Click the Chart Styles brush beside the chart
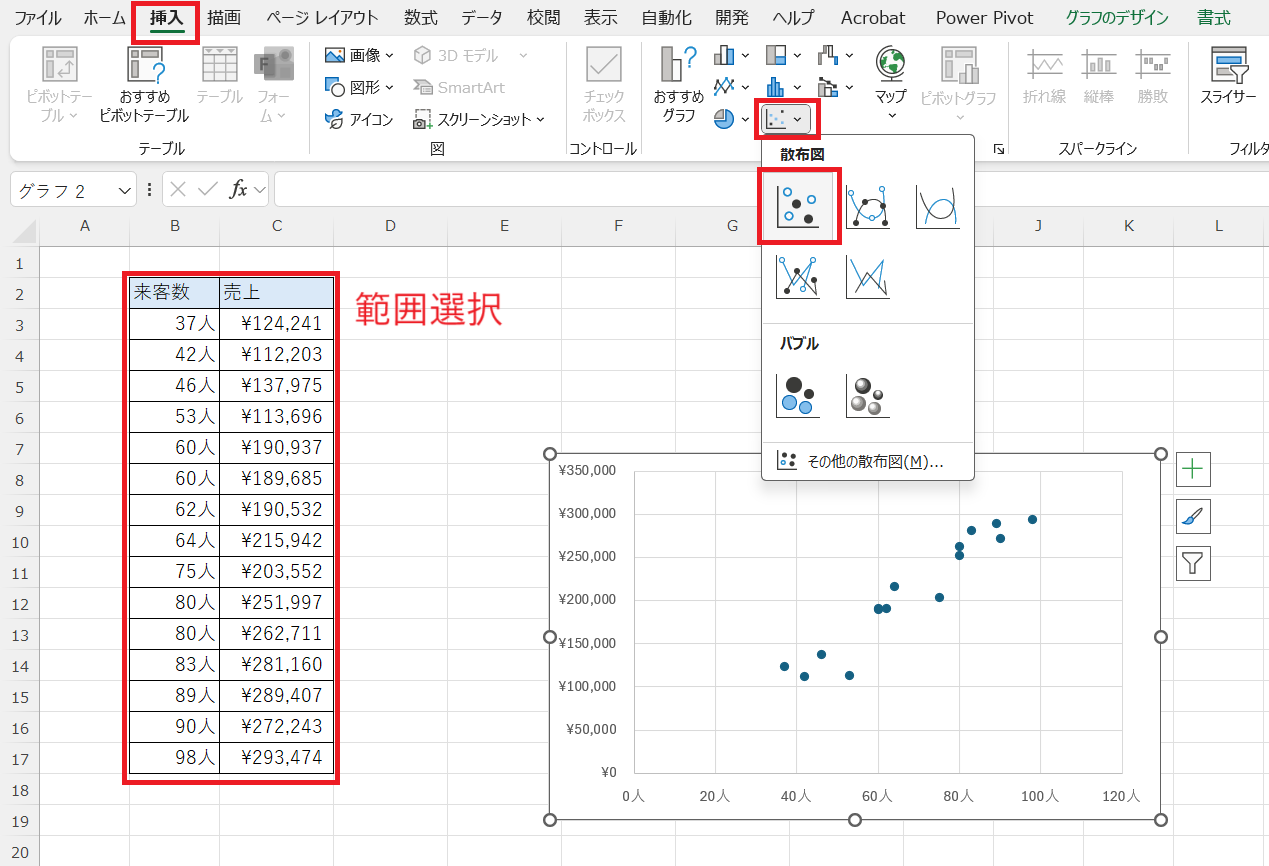Viewport: 1269px width, 866px height. pos(1193,516)
